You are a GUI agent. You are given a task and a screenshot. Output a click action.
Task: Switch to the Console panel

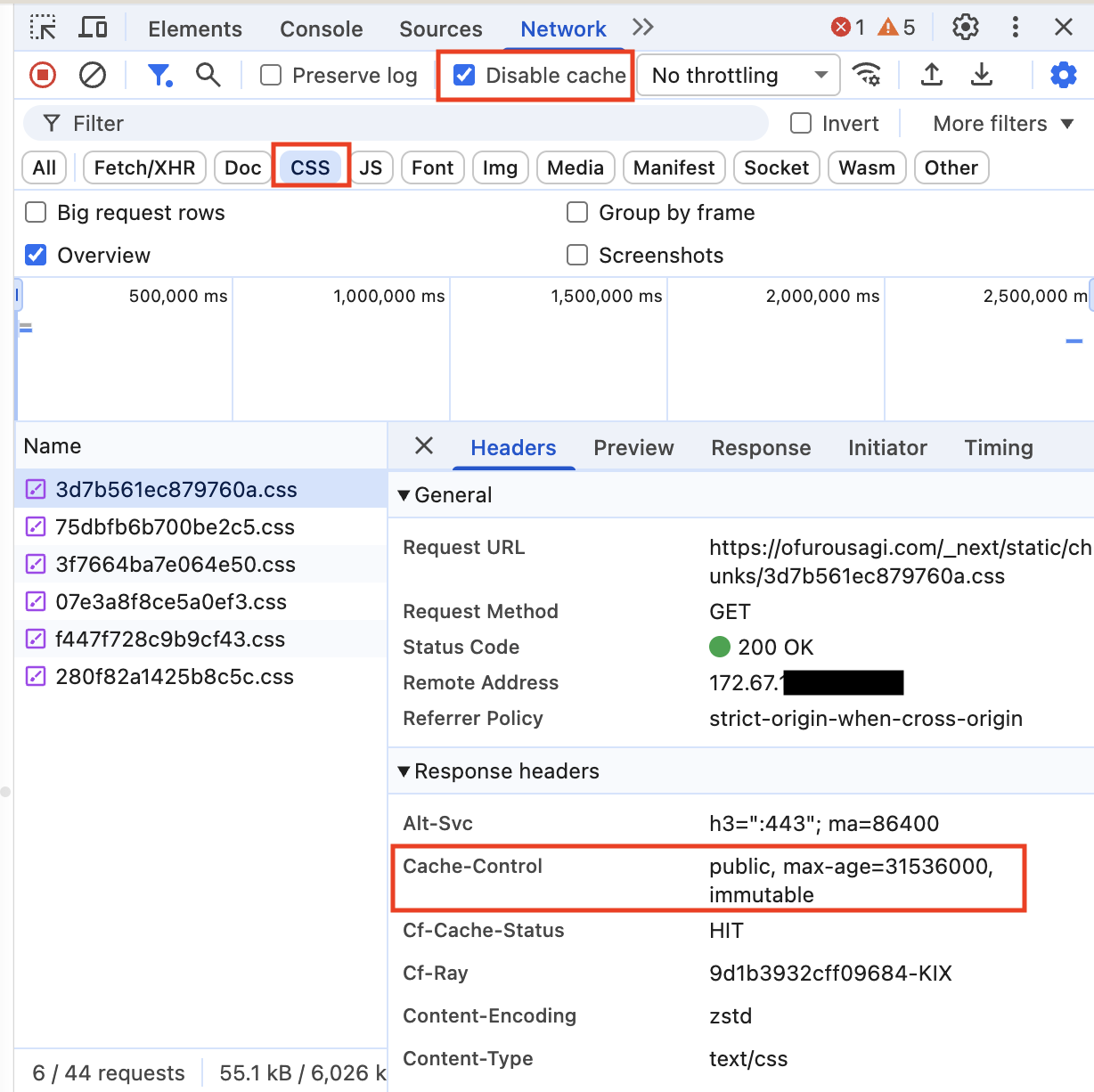tap(321, 28)
